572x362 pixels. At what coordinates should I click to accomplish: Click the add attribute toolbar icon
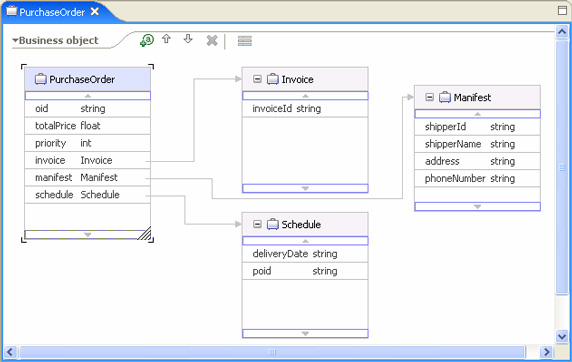click(147, 40)
